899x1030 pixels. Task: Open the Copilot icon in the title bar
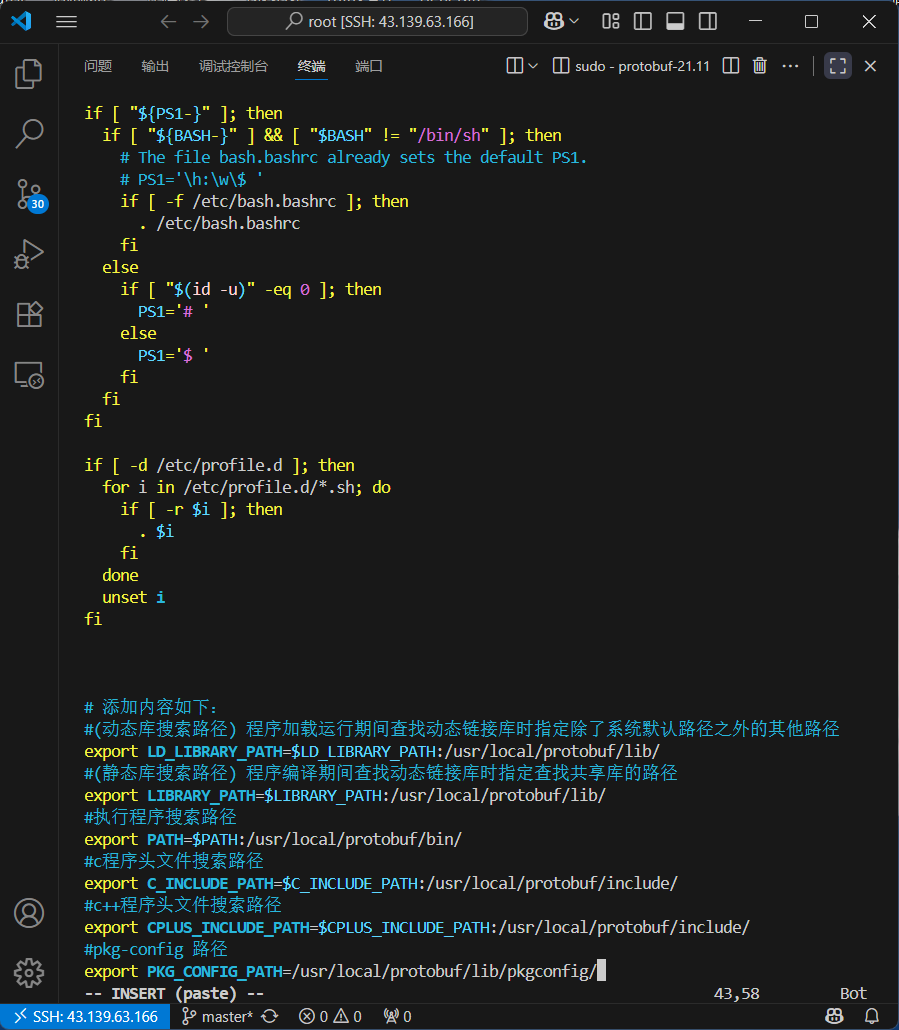tap(556, 21)
